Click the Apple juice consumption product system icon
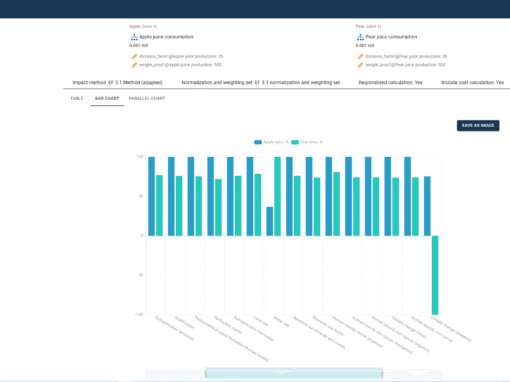The image size is (510, 382). [134, 37]
